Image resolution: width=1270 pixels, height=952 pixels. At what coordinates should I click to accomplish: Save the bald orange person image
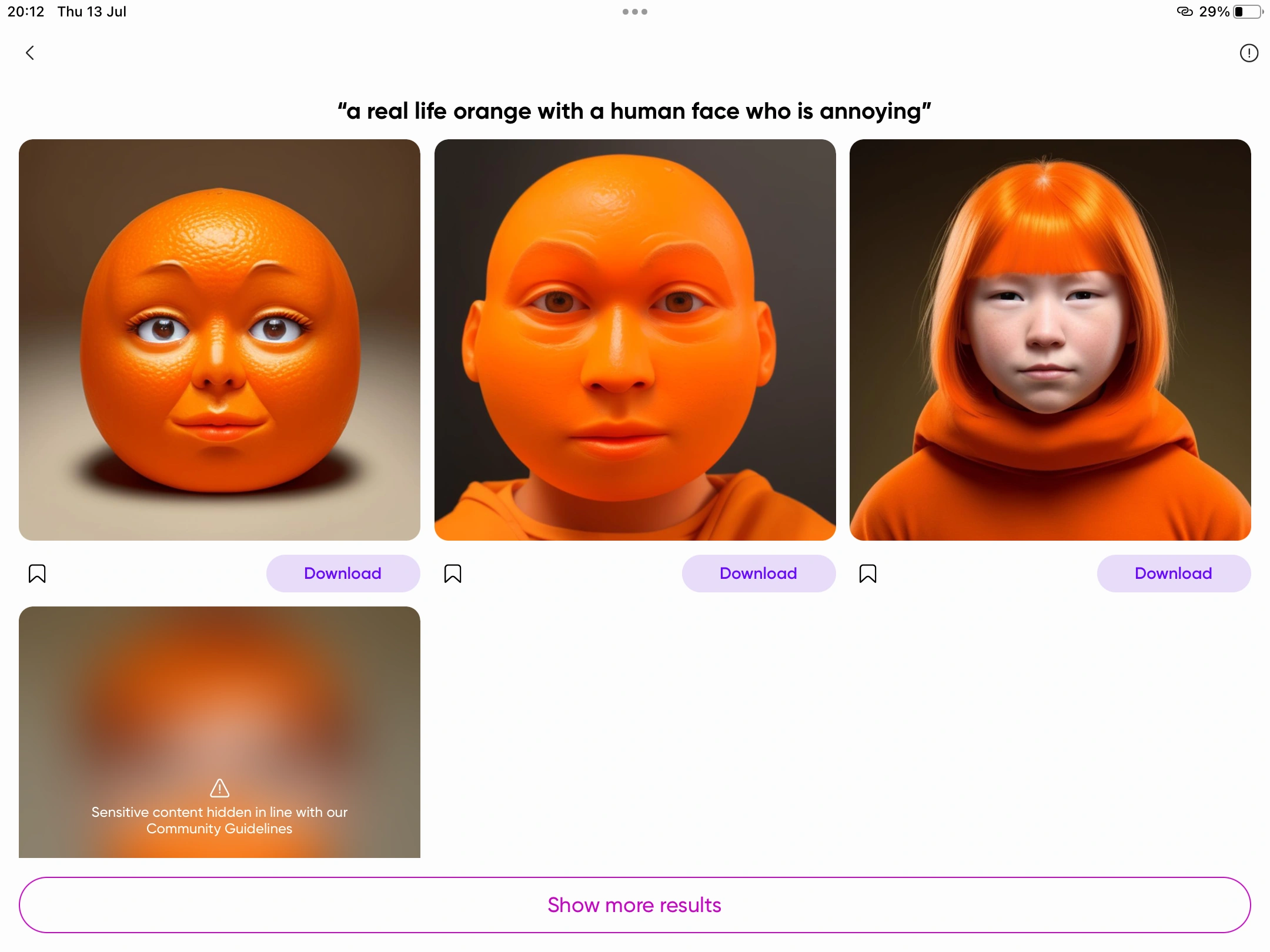click(x=453, y=573)
